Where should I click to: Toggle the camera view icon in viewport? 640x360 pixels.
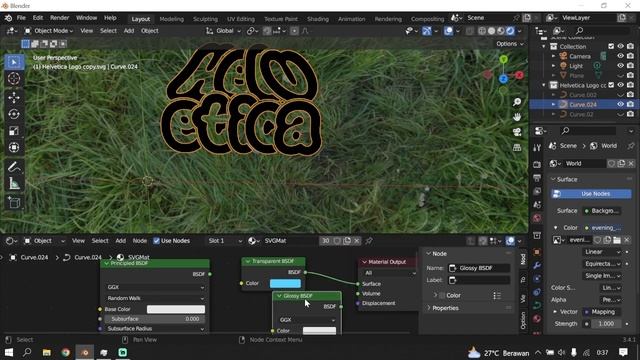(517, 132)
